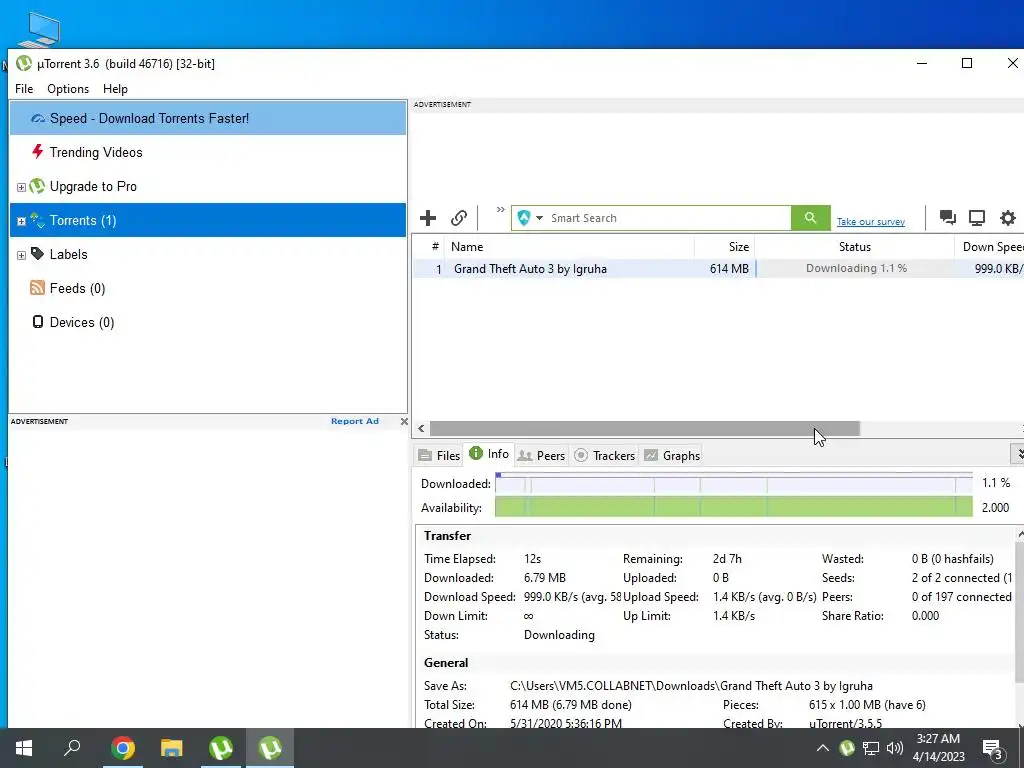Switch to the Info tab

point(489,454)
